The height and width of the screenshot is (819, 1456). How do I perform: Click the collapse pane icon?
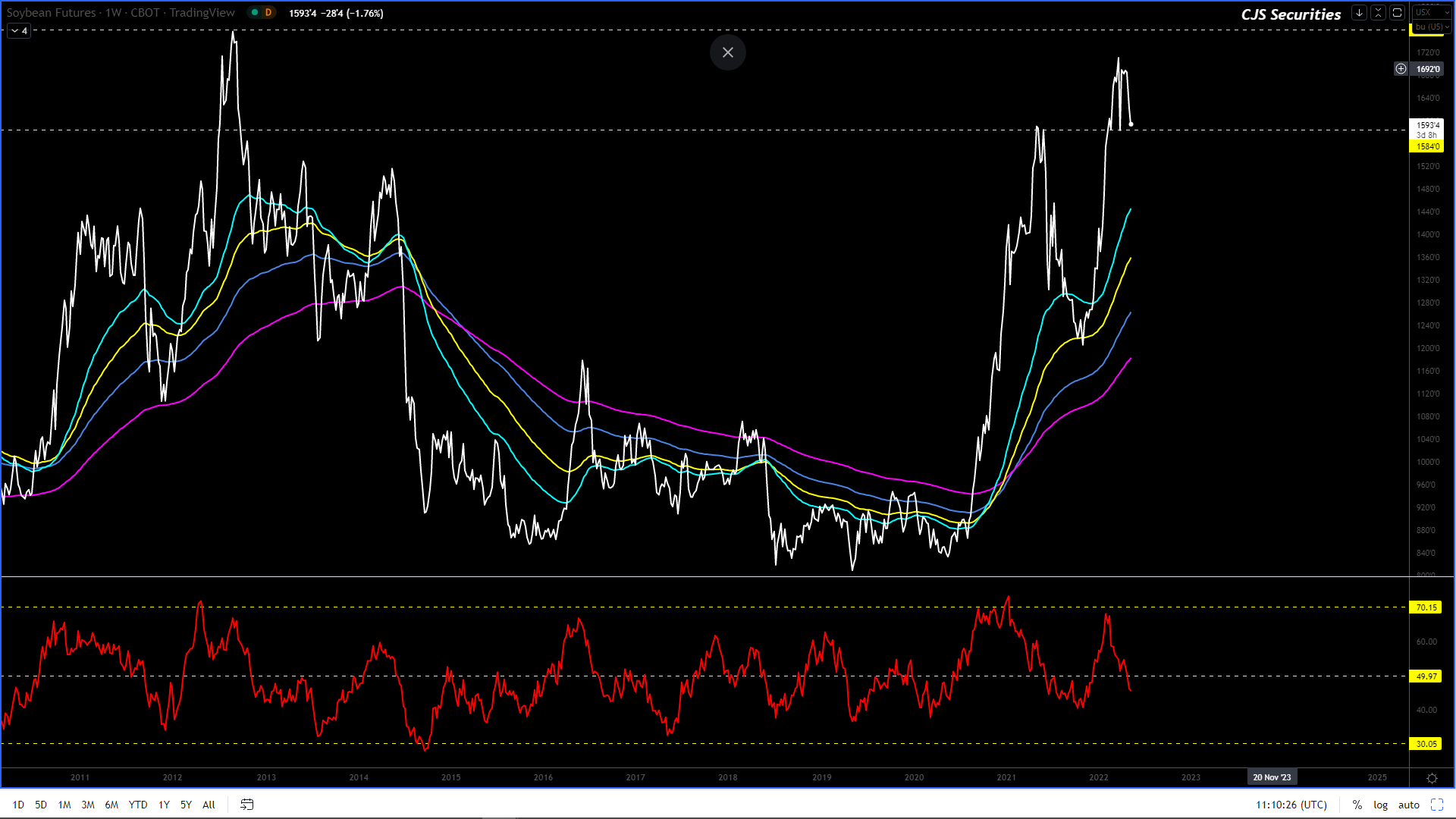[1378, 13]
